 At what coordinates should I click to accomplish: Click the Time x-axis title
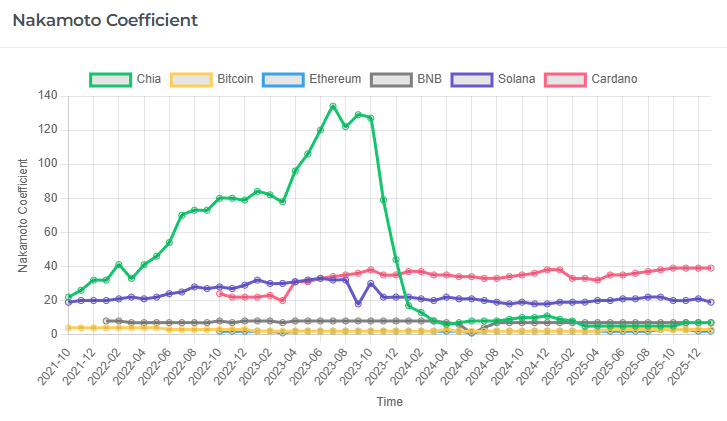[390, 402]
